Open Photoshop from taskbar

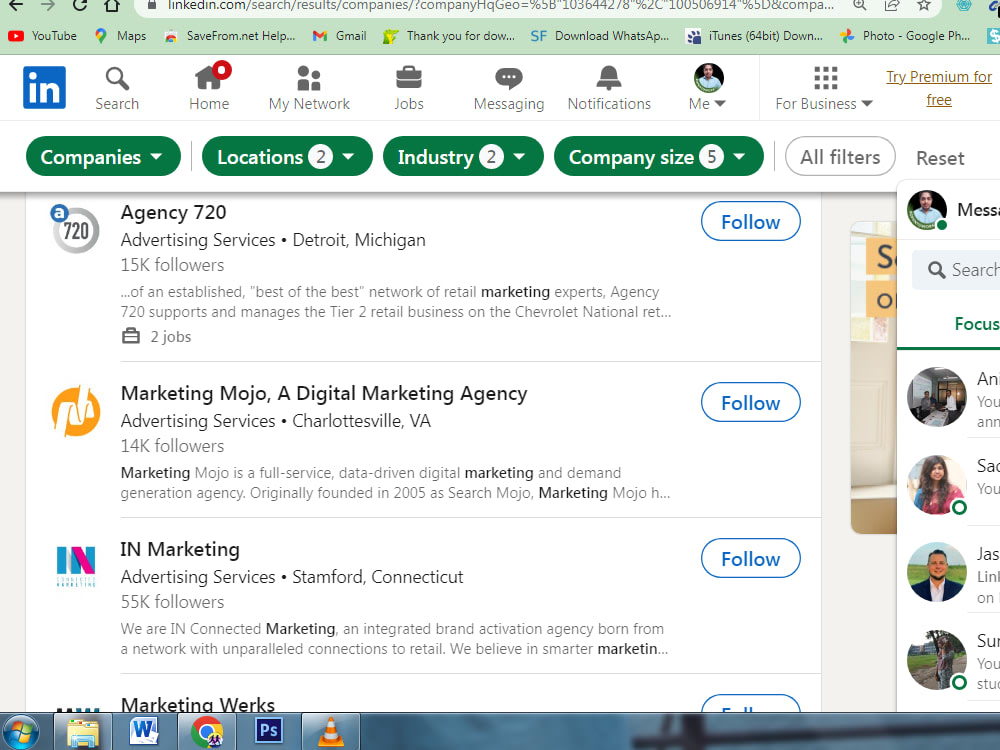pyautogui.click(x=268, y=732)
